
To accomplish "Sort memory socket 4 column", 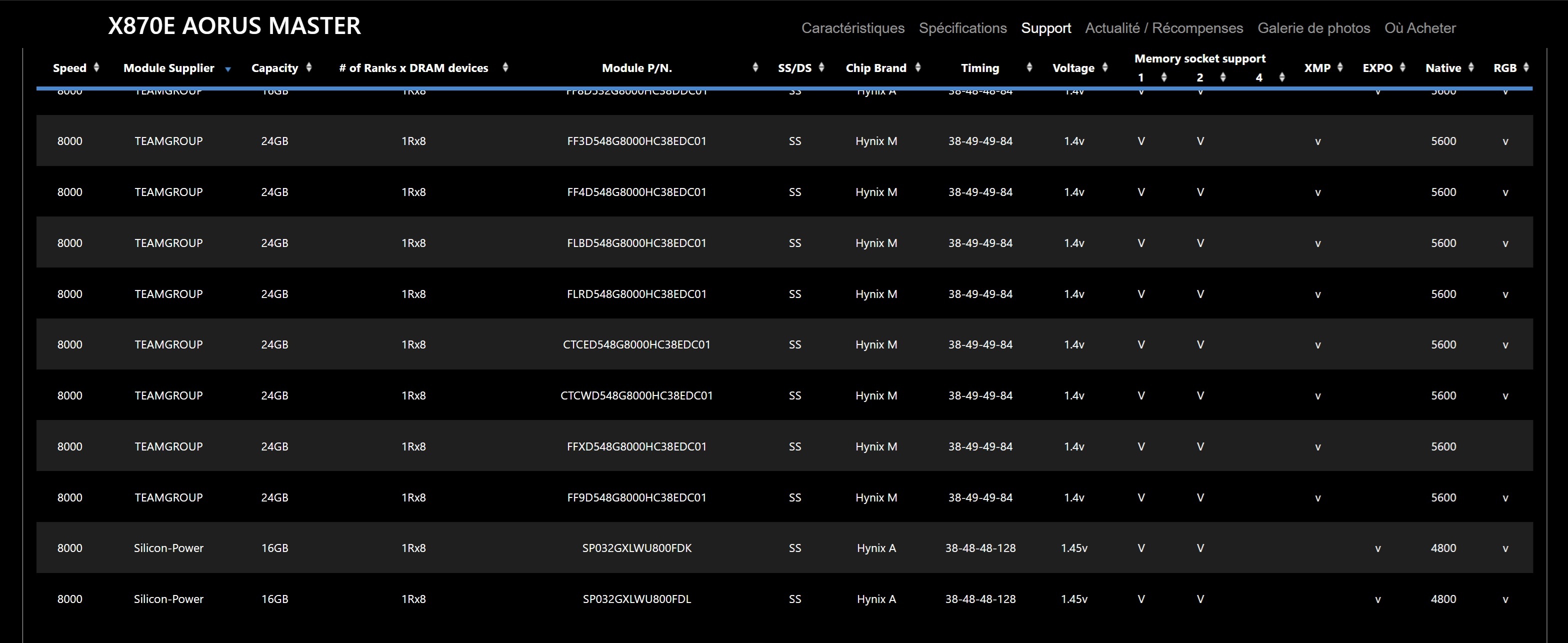I will pyautogui.click(x=1282, y=77).
